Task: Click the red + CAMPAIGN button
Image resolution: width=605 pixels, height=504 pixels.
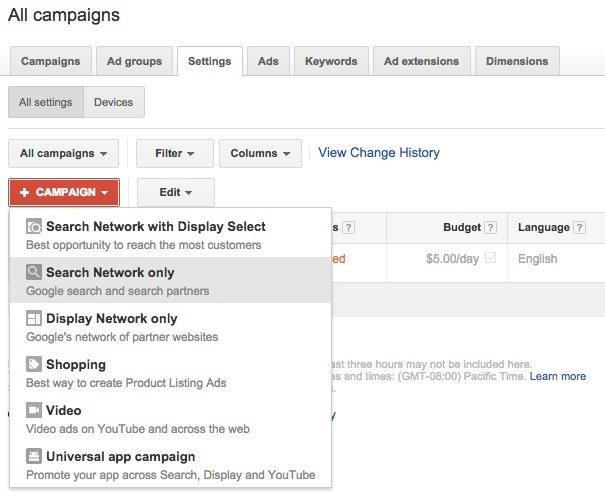Action: 64,192
